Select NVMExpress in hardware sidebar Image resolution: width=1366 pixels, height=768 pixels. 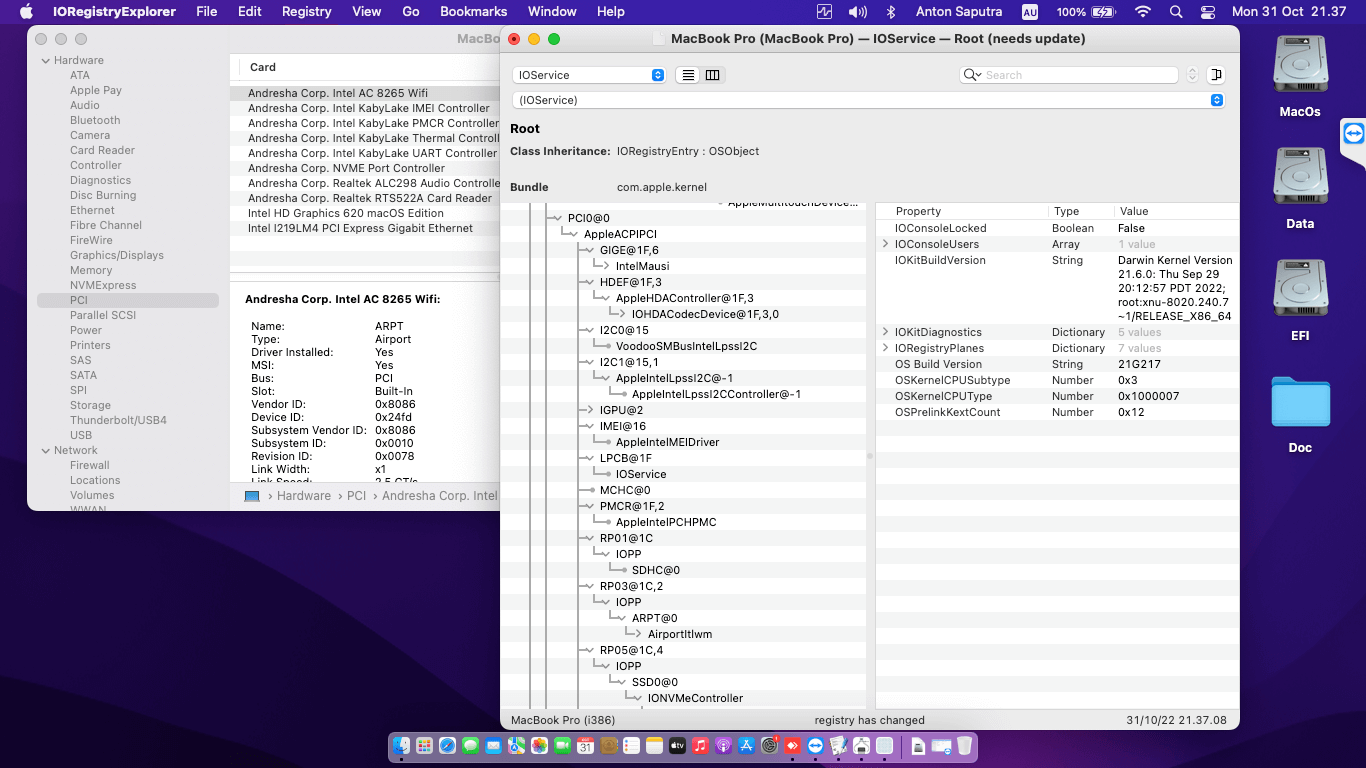click(x=103, y=285)
